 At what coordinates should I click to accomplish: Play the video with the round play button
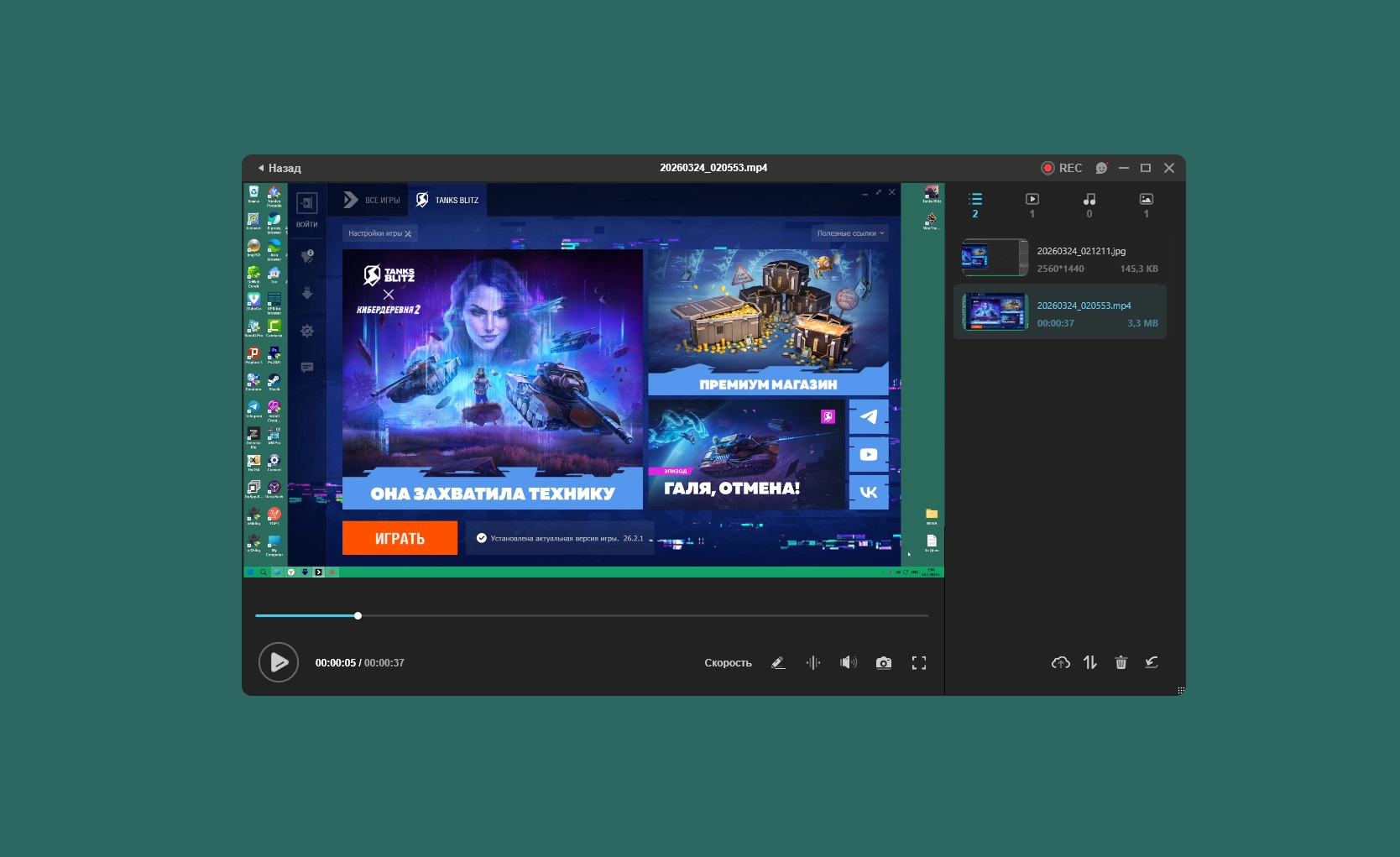tap(279, 662)
